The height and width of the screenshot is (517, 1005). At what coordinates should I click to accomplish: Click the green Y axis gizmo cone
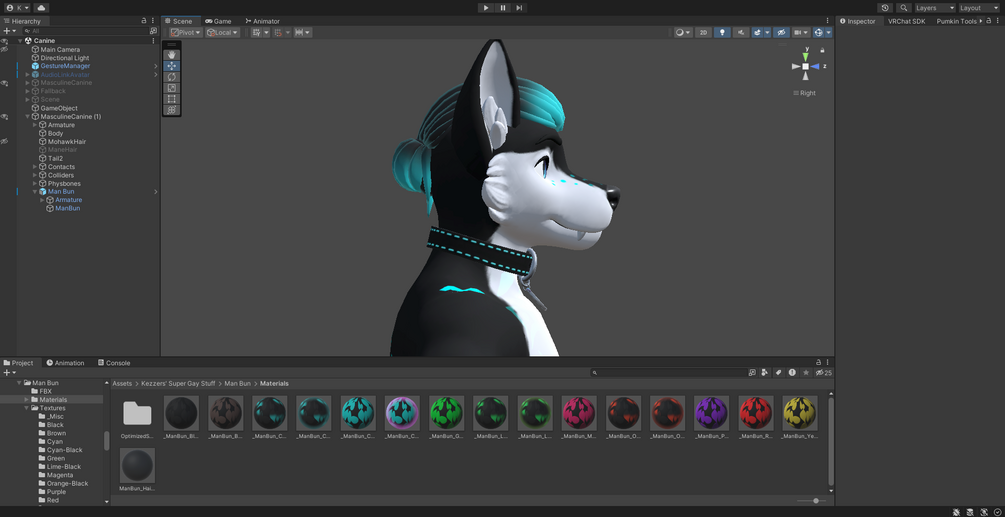[806, 56]
